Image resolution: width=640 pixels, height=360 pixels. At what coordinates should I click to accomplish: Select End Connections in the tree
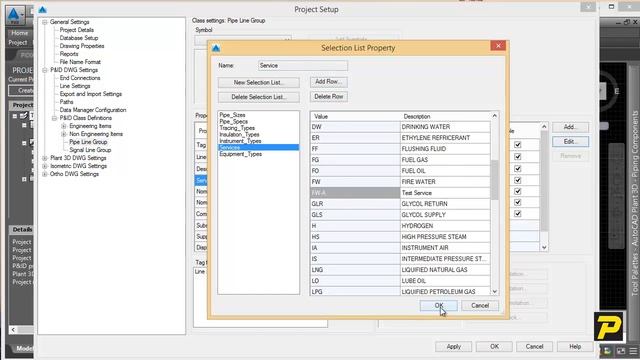click(x=80, y=78)
